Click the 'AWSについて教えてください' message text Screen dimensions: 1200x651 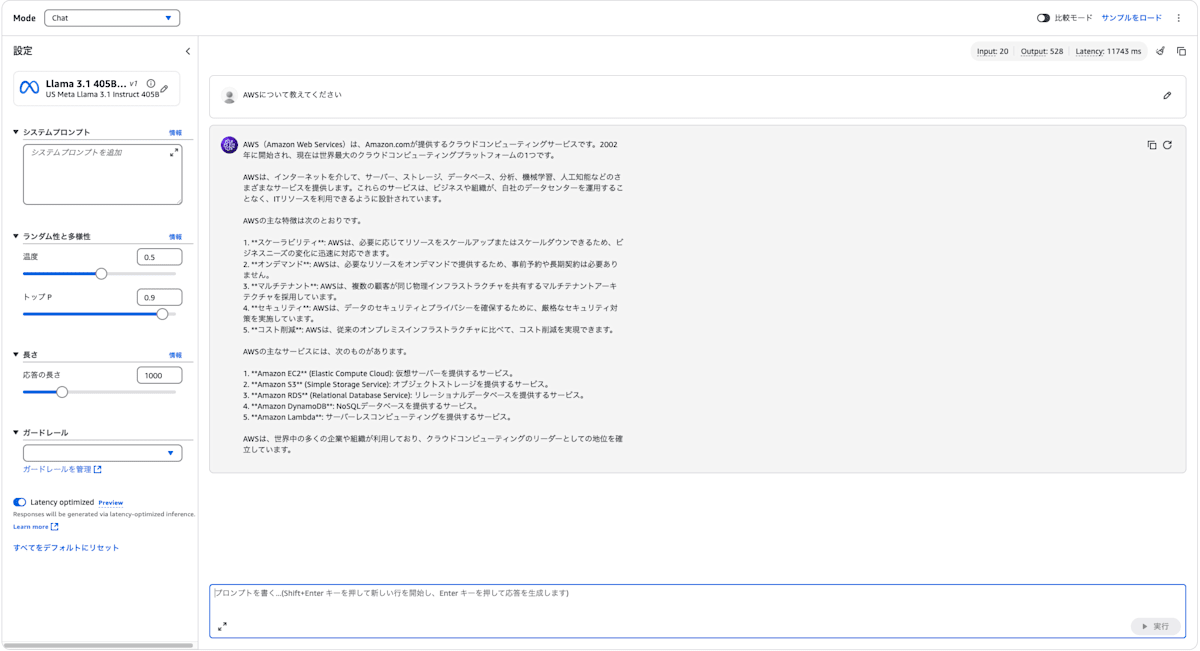pos(292,95)
